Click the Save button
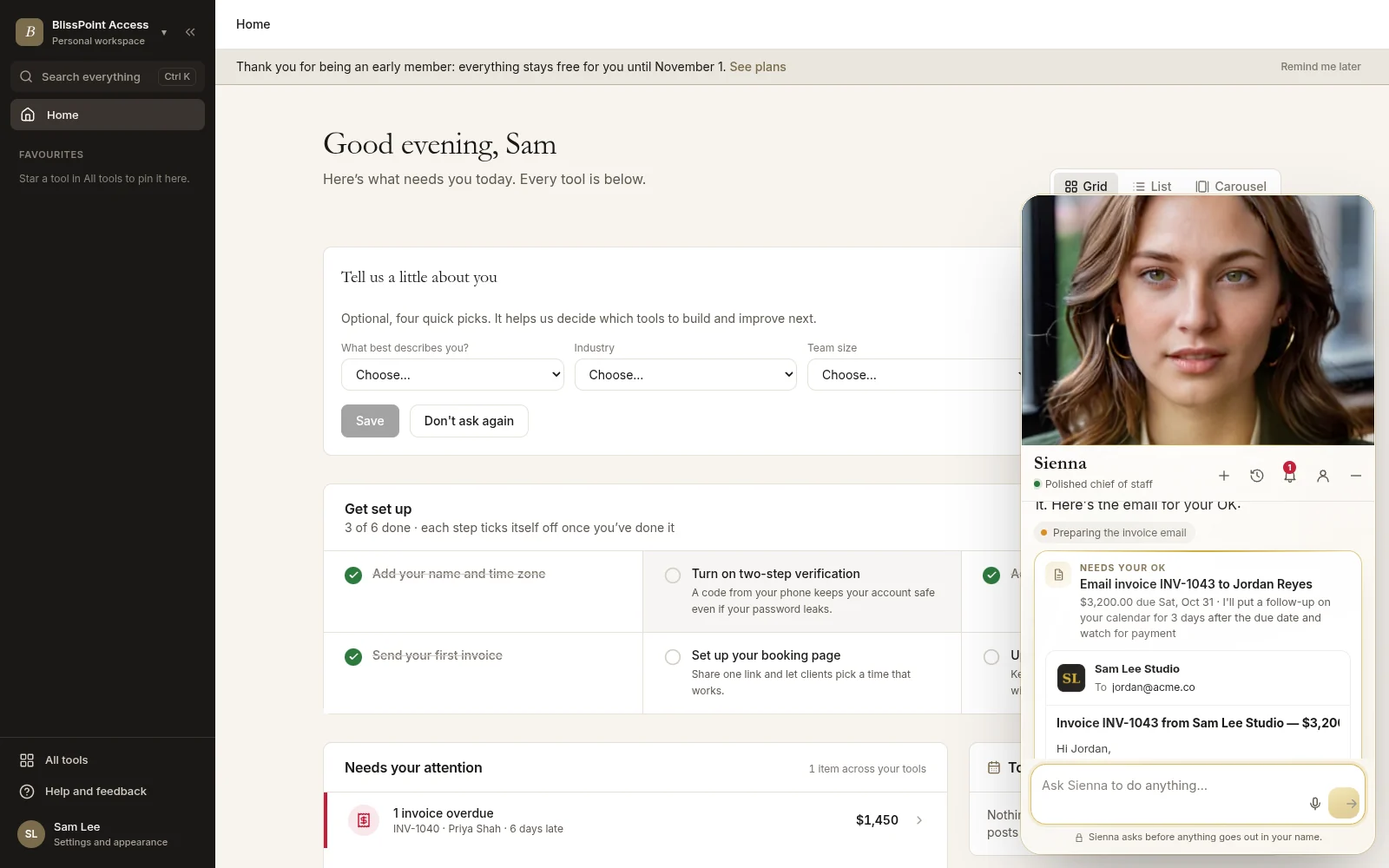Screen dimensions: 1389x868 point(370,421)
